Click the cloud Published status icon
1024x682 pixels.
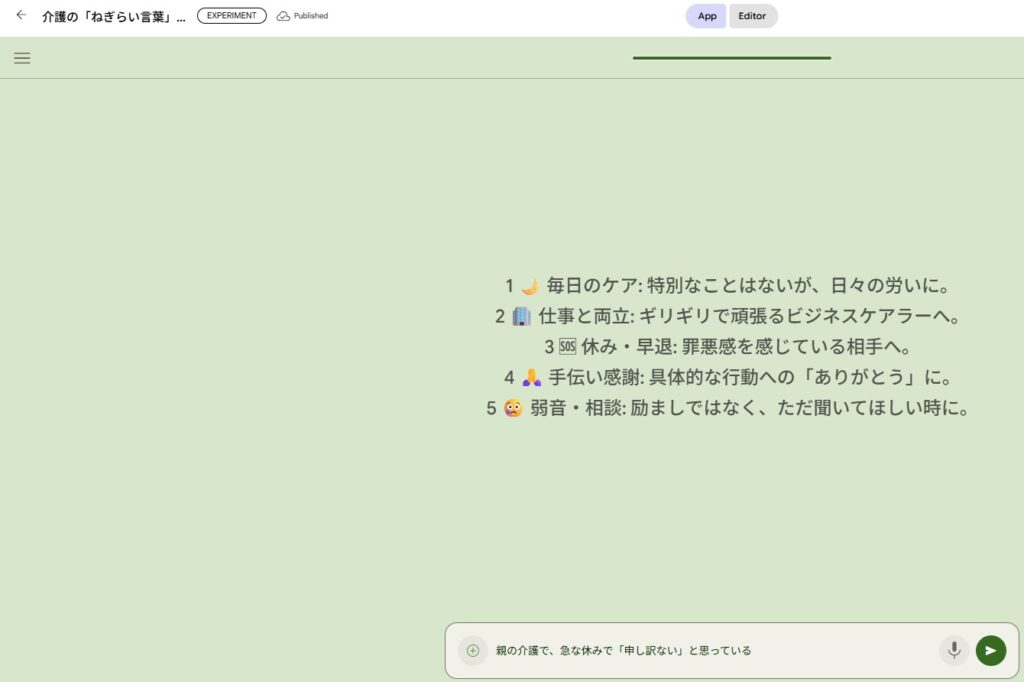click(283, 16)
